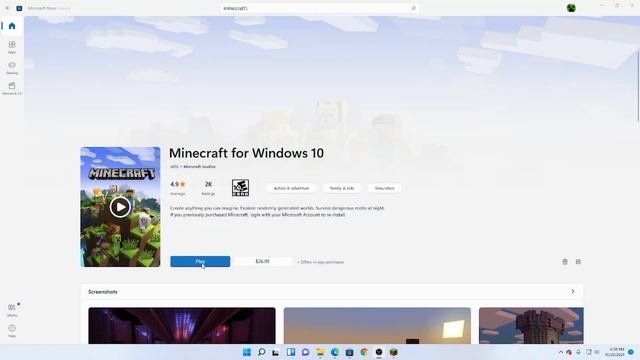Click the 4.9 star average rating
640x360 pixels.
point(178,188)
